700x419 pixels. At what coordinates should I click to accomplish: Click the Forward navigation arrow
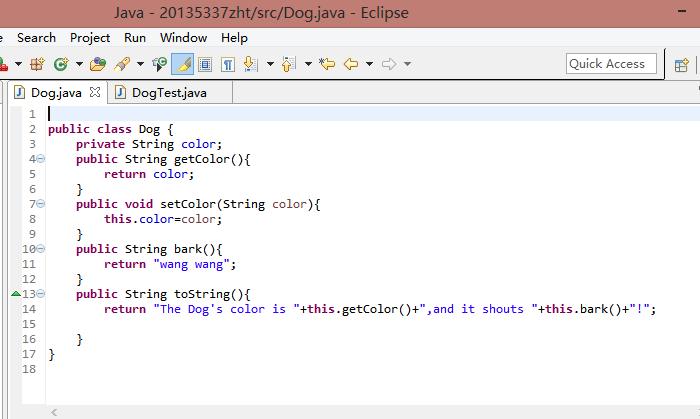[389, 64]
